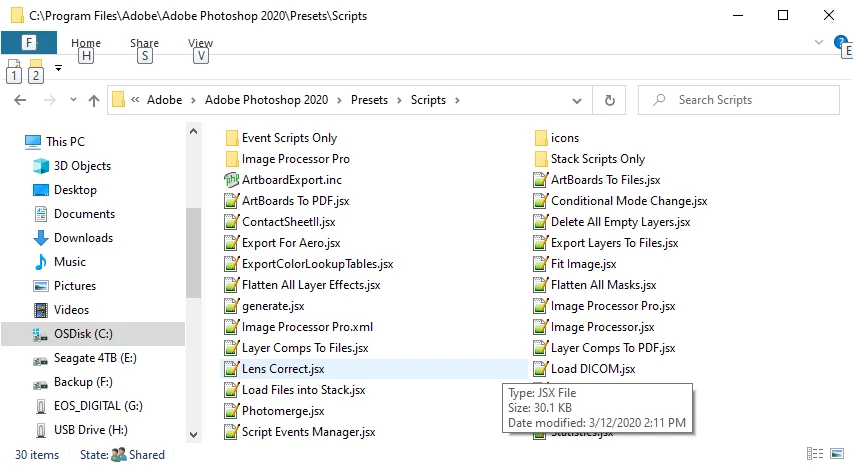853x467 pixels.
Task: Select Export For Aero.jsx icon
Action: click(x=232, y=243)
